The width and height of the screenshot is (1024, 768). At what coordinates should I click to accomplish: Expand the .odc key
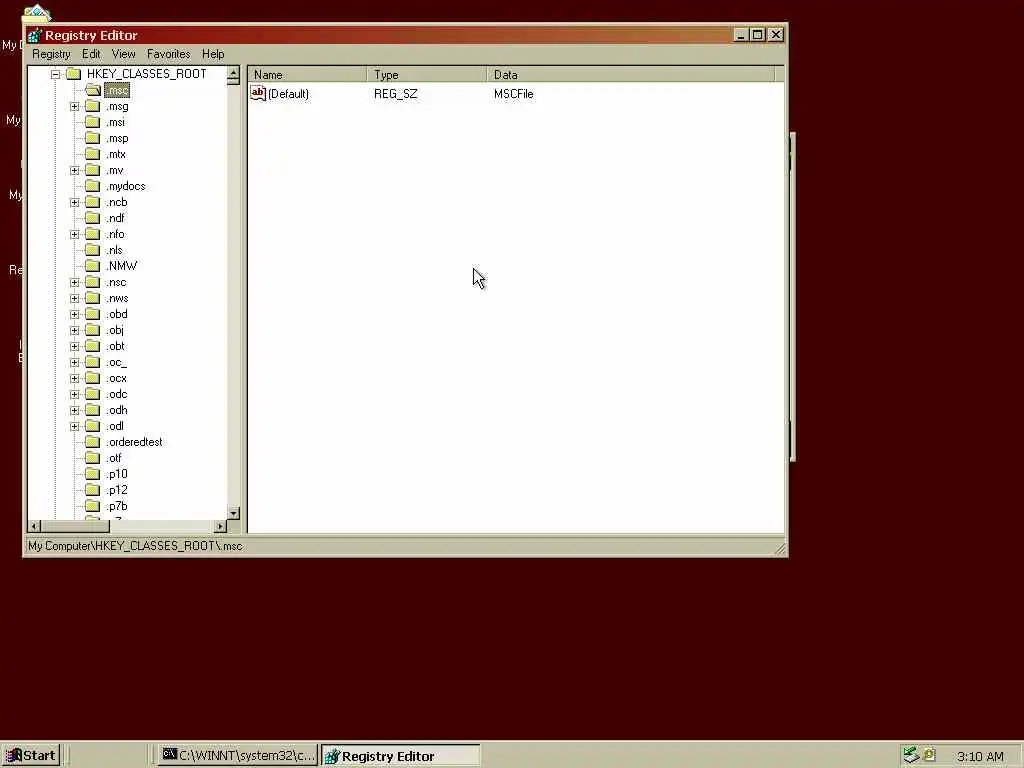(74, 394)
